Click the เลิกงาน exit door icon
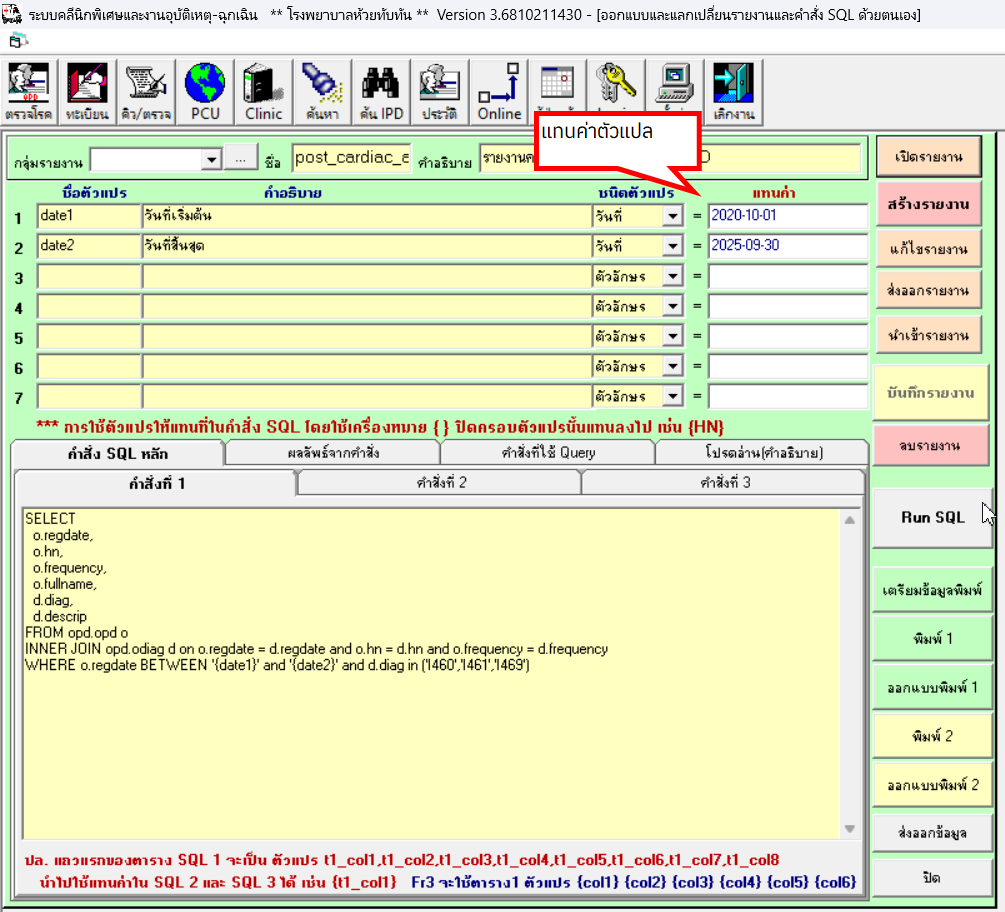The image size is (1005, 912). click(734, 92)
